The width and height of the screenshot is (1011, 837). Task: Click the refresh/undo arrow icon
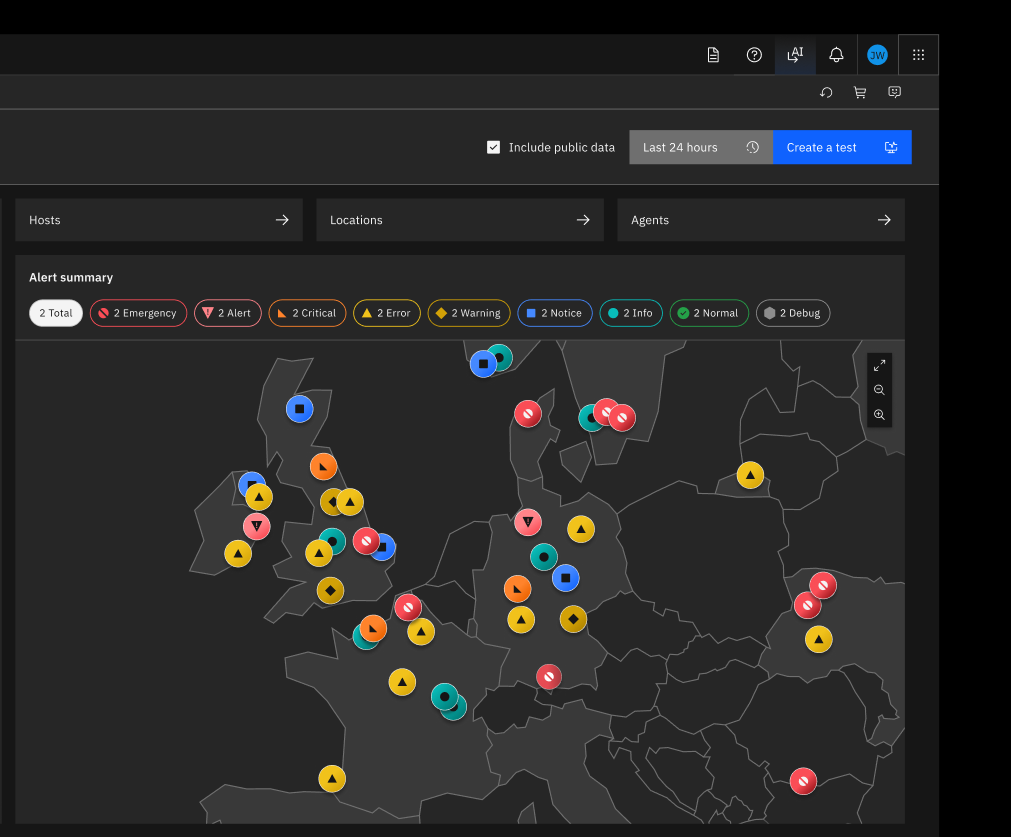(826, 92)
